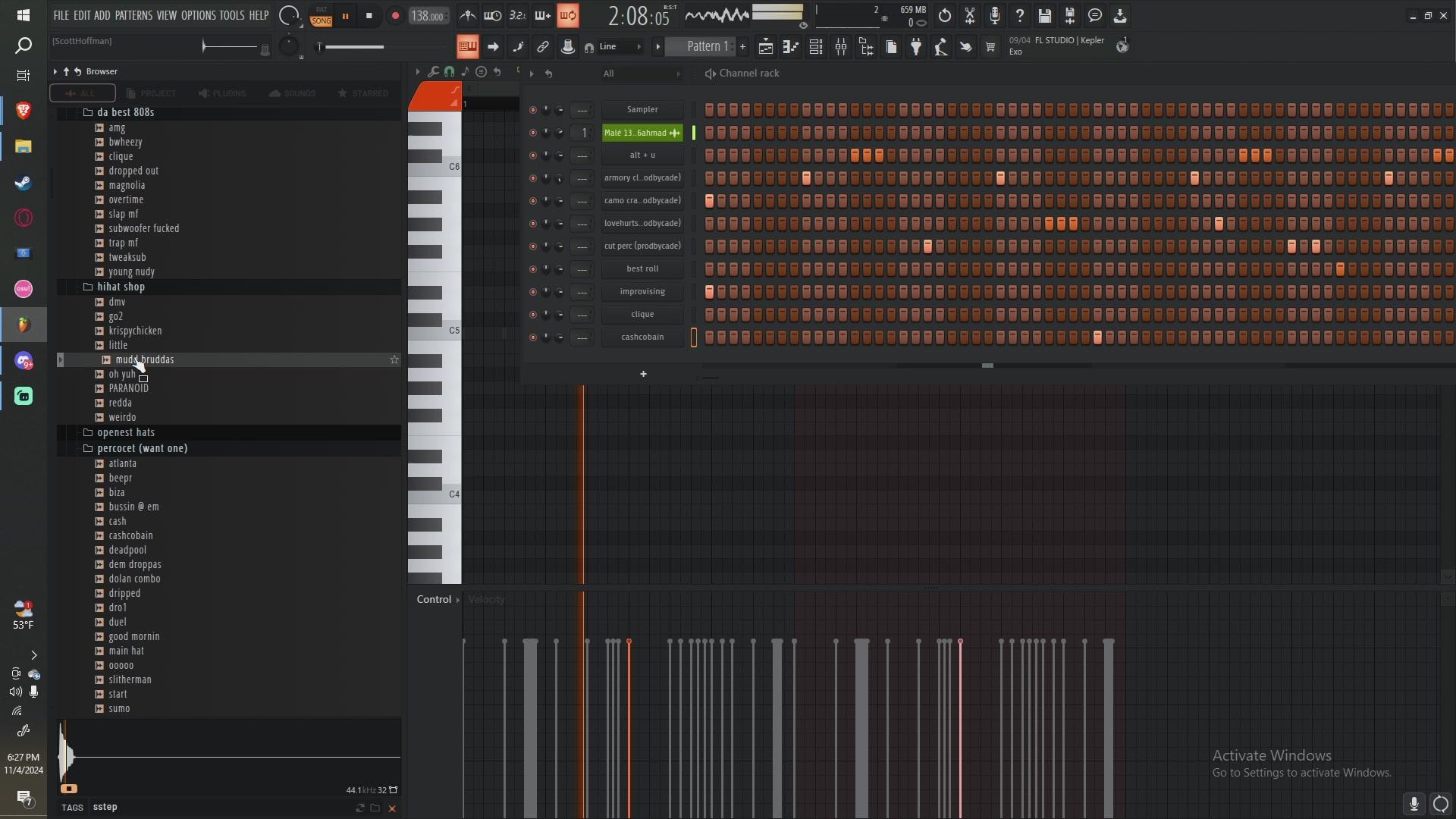Click the stamp tool icon
1456x819 pixels.
point(568,47)
